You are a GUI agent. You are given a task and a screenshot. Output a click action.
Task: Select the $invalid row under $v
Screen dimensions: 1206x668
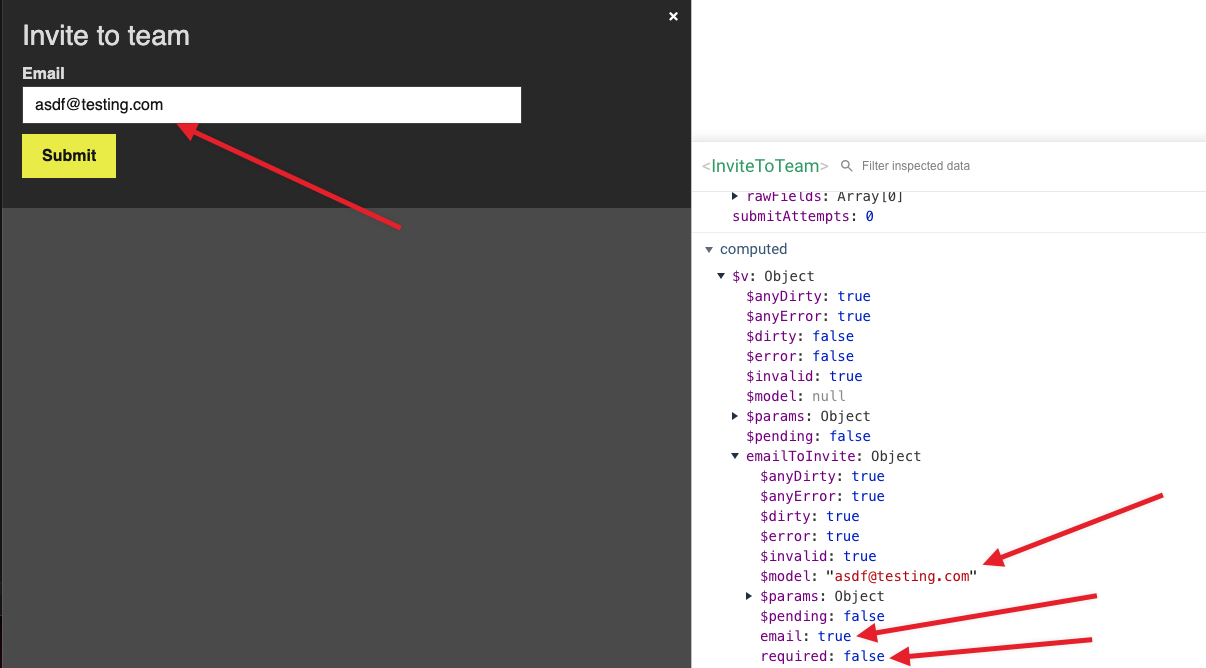804,376
